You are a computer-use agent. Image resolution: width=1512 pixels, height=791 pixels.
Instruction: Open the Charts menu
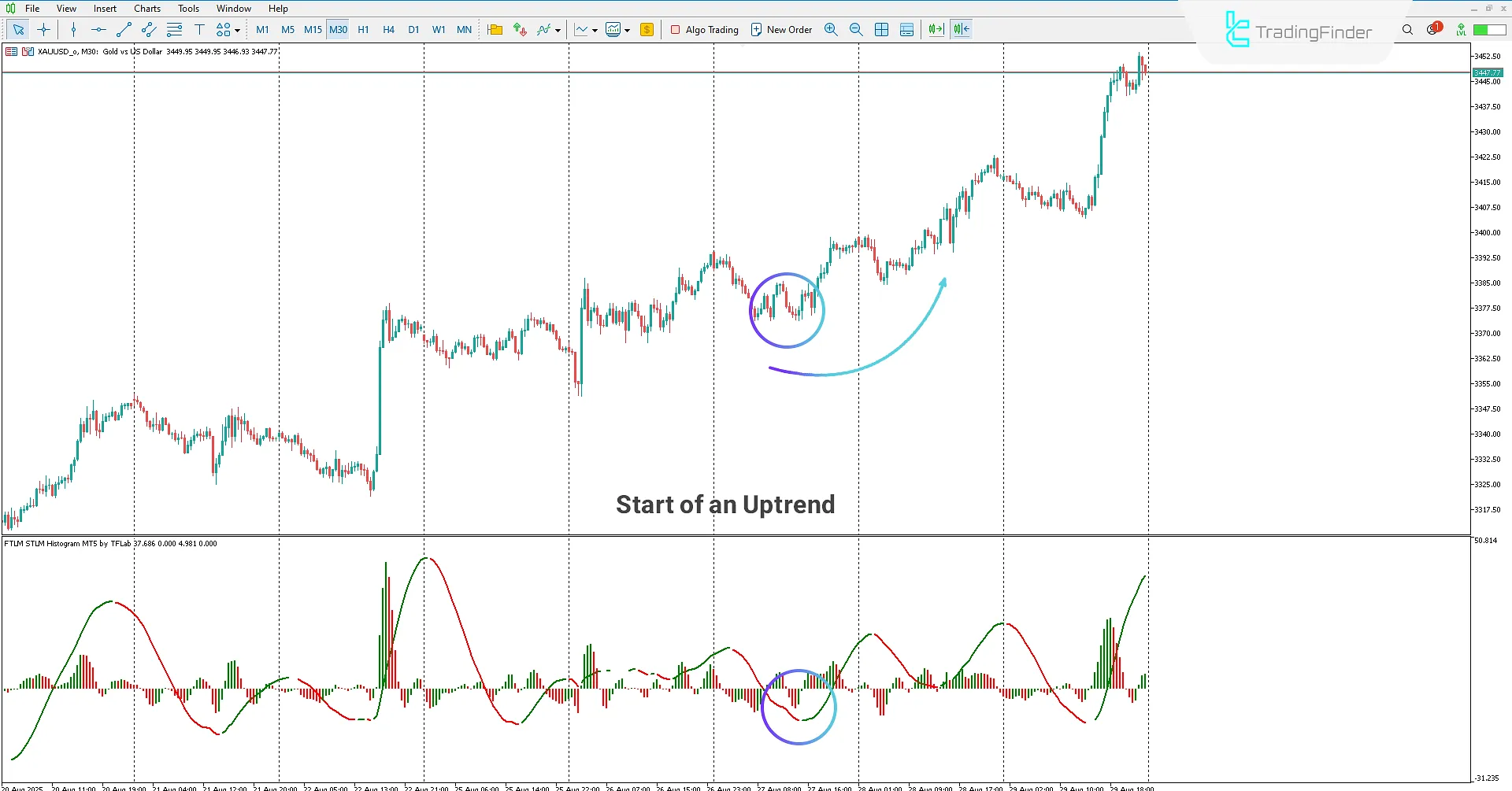[146, 8]
